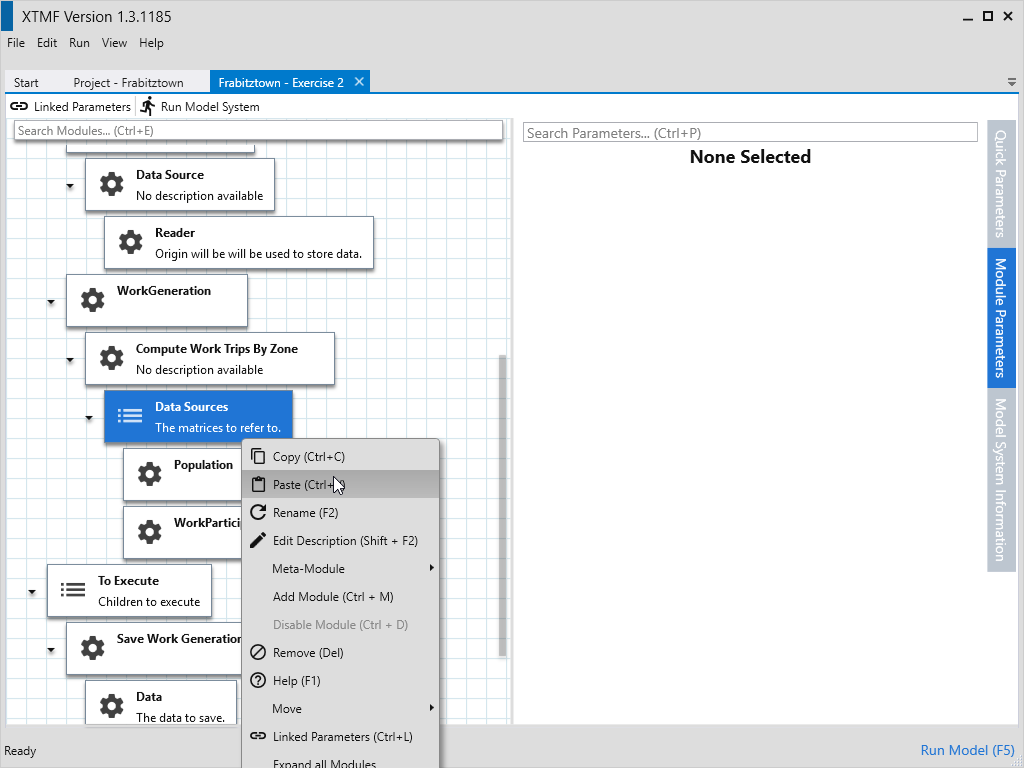Open the Quick Parameters side tab

point(1001,182)
